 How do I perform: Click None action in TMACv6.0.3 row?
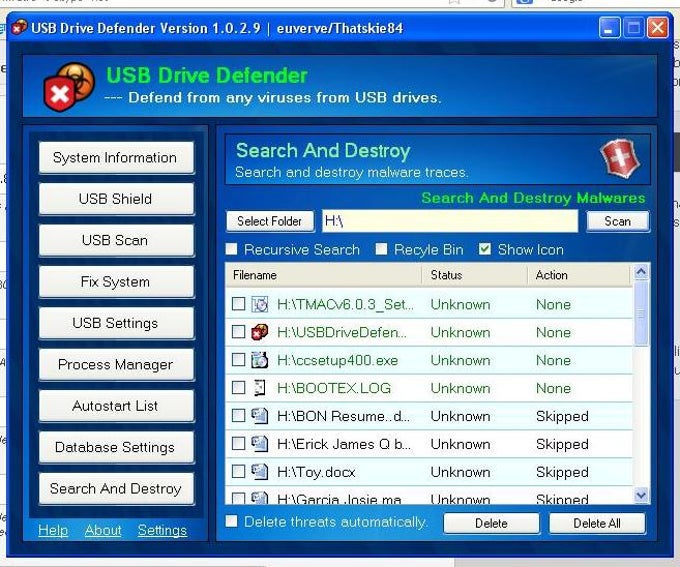553,304
